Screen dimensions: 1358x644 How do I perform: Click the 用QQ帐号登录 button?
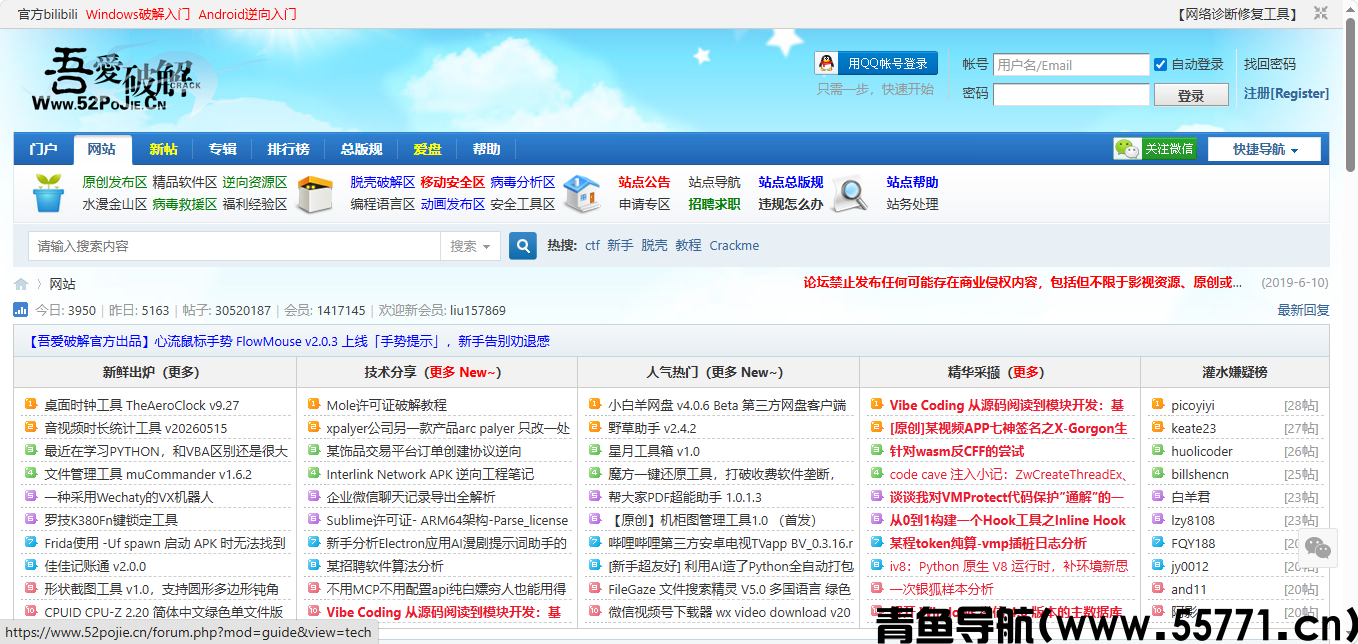coord(877,63)
